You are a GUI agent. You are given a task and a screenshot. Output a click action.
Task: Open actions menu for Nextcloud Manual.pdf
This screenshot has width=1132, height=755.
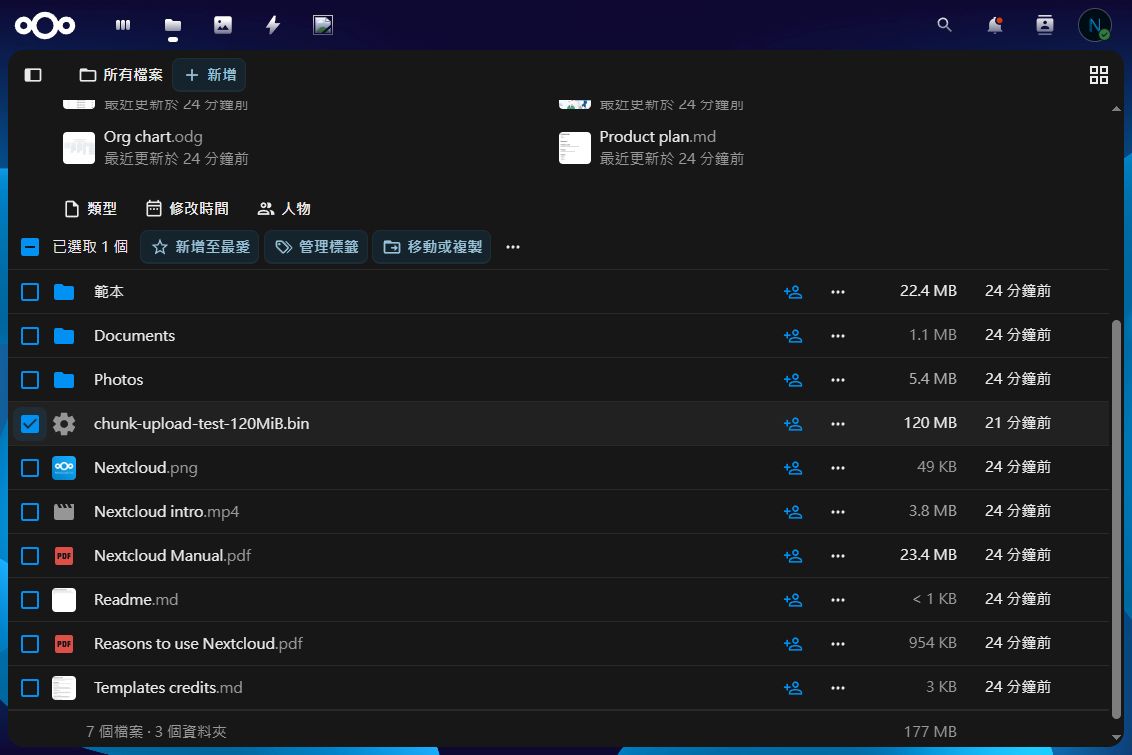point(837,556)
